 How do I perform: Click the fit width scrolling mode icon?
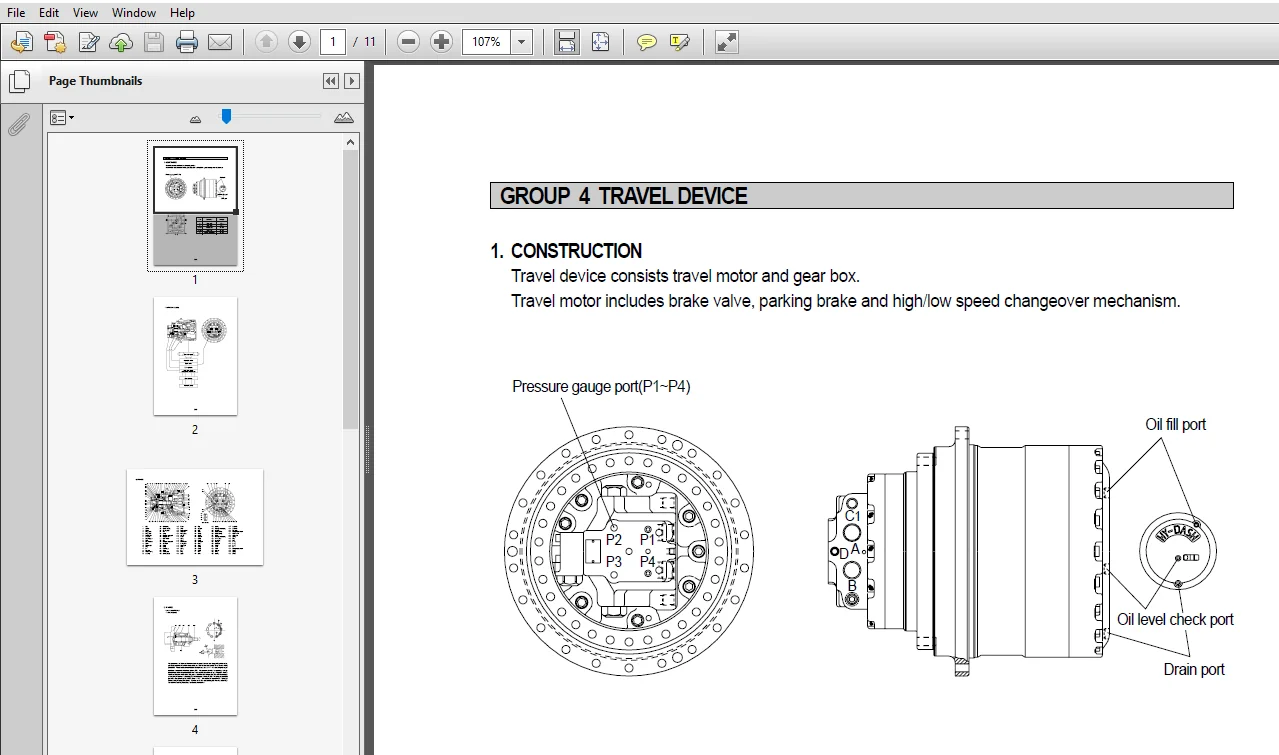(x=567, y=42)
